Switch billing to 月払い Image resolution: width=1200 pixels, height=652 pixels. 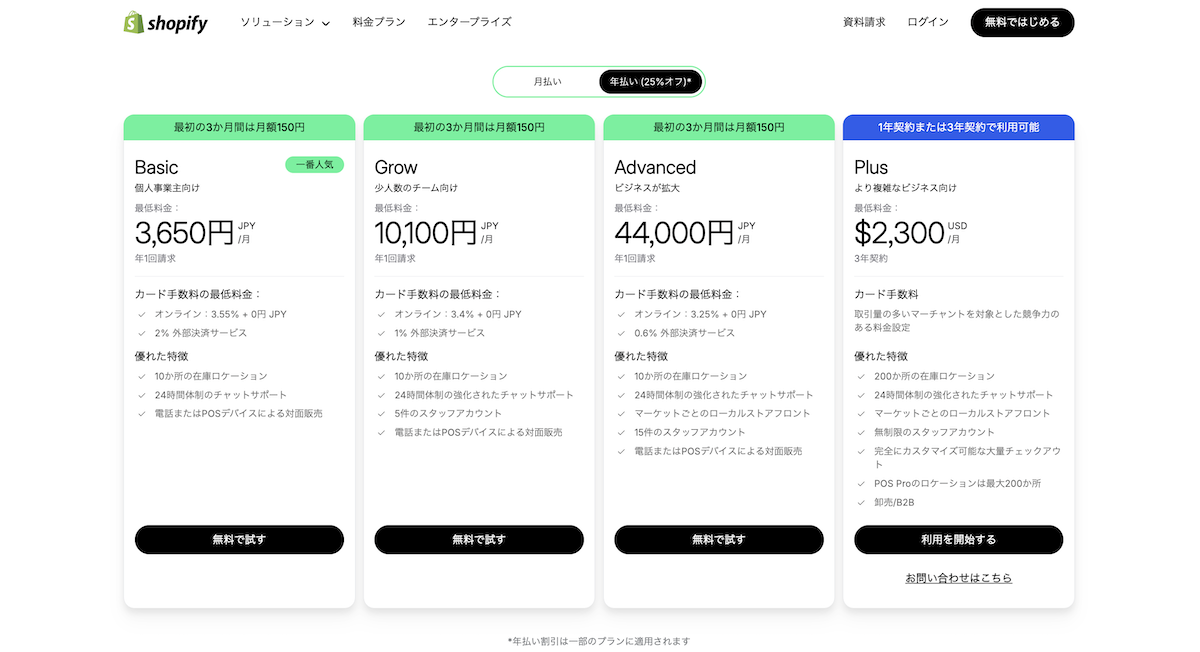click(547, 82)
